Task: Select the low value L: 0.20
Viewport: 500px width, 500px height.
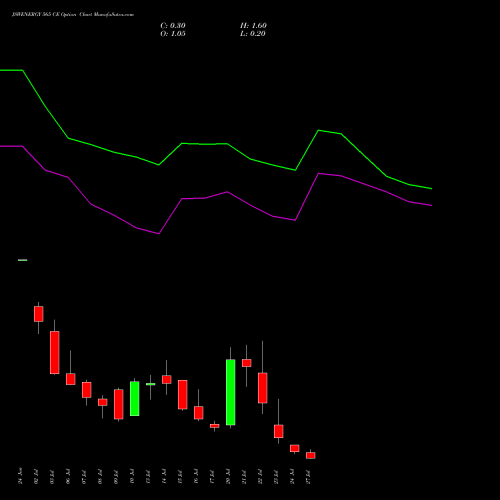Action: (253, 34)
